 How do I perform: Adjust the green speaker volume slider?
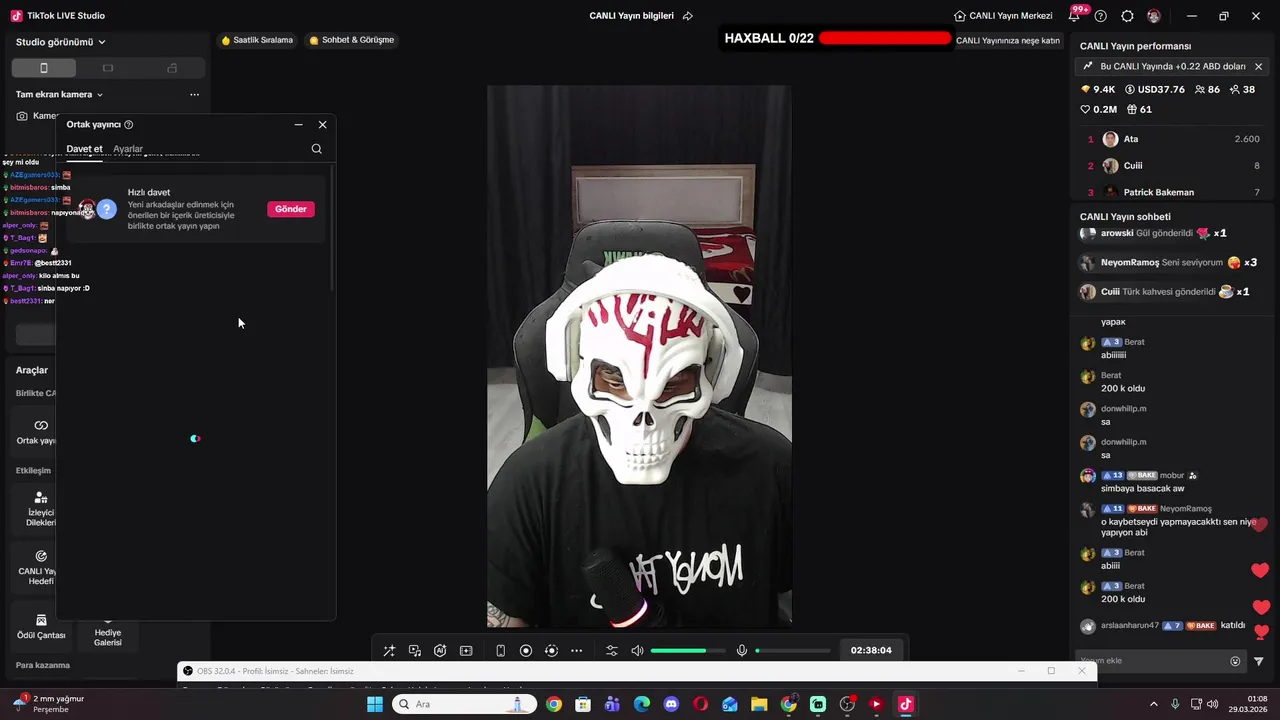click(x=688, y=650)
